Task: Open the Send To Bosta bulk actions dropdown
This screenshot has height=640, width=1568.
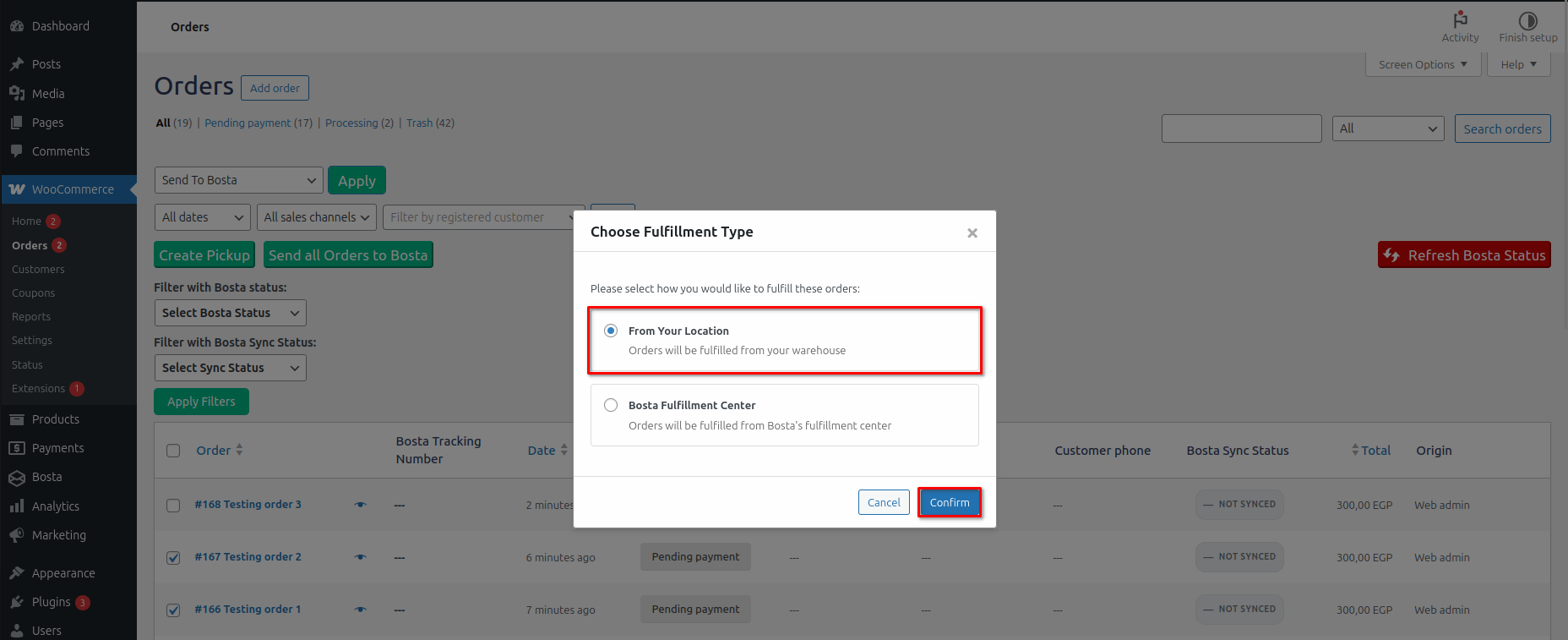Action: (x=239, y=180)
